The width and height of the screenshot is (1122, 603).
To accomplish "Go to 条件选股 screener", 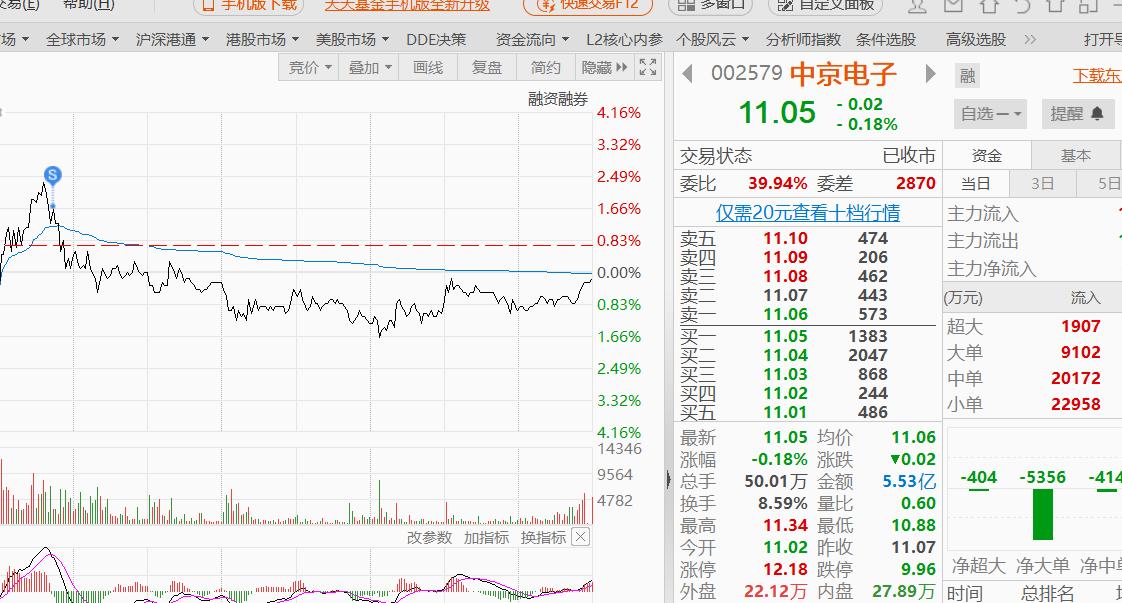I will tap(886, 39).
